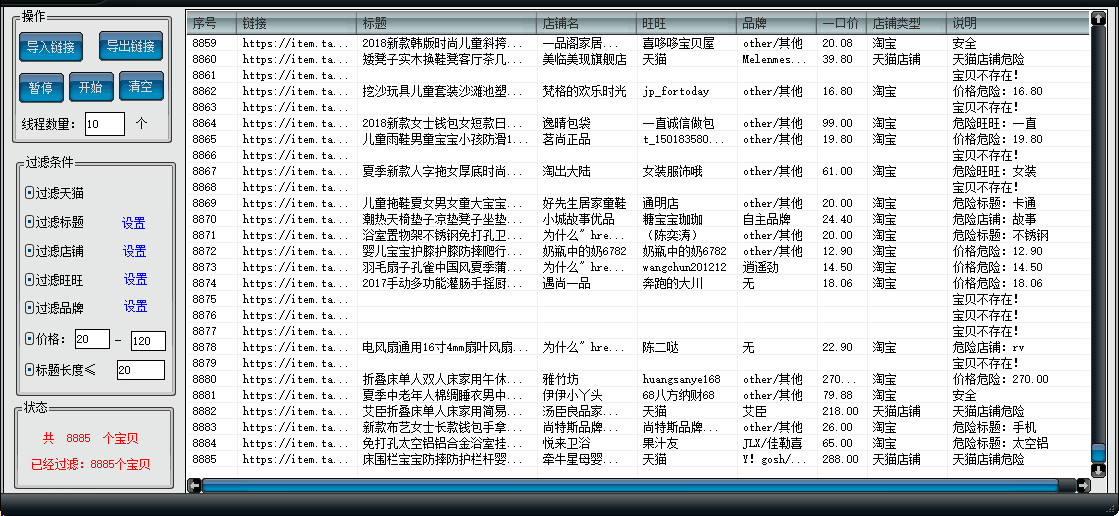Click the 标题长度 value field

pos(140,371)
